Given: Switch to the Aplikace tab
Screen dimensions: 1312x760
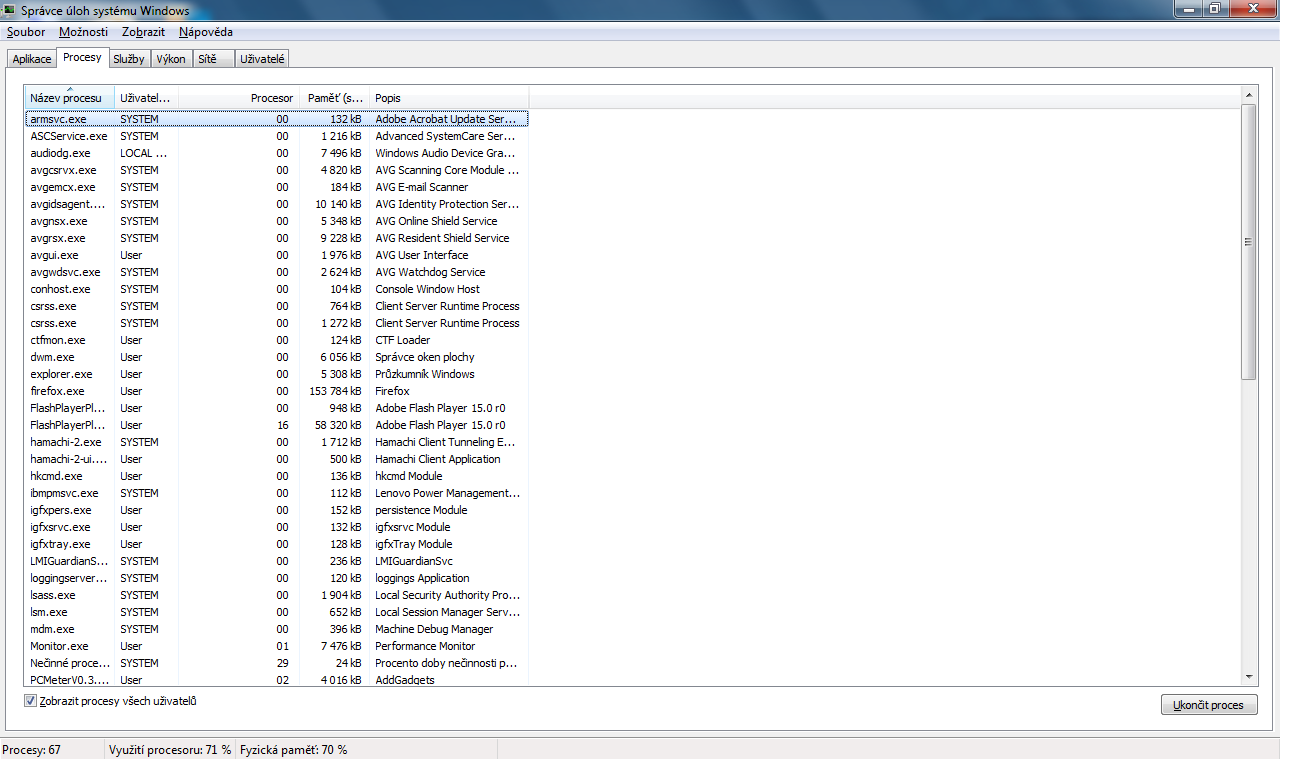Looking at the screenshot, I should (x=32, y=59).
